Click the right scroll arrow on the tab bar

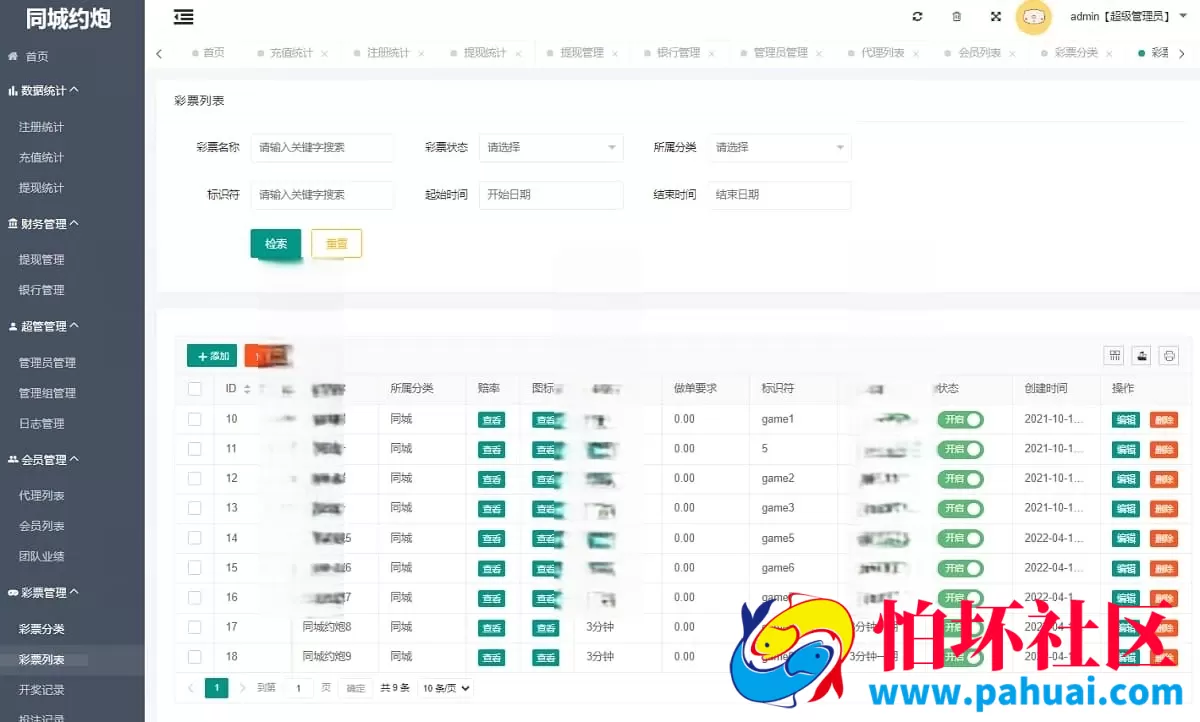click(x=1182, y=52)
